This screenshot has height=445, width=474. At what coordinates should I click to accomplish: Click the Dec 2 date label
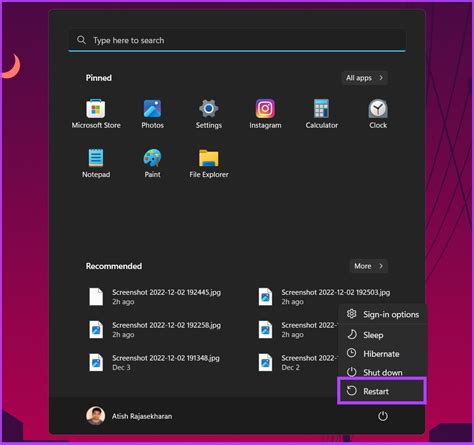[x=291, y=367]
